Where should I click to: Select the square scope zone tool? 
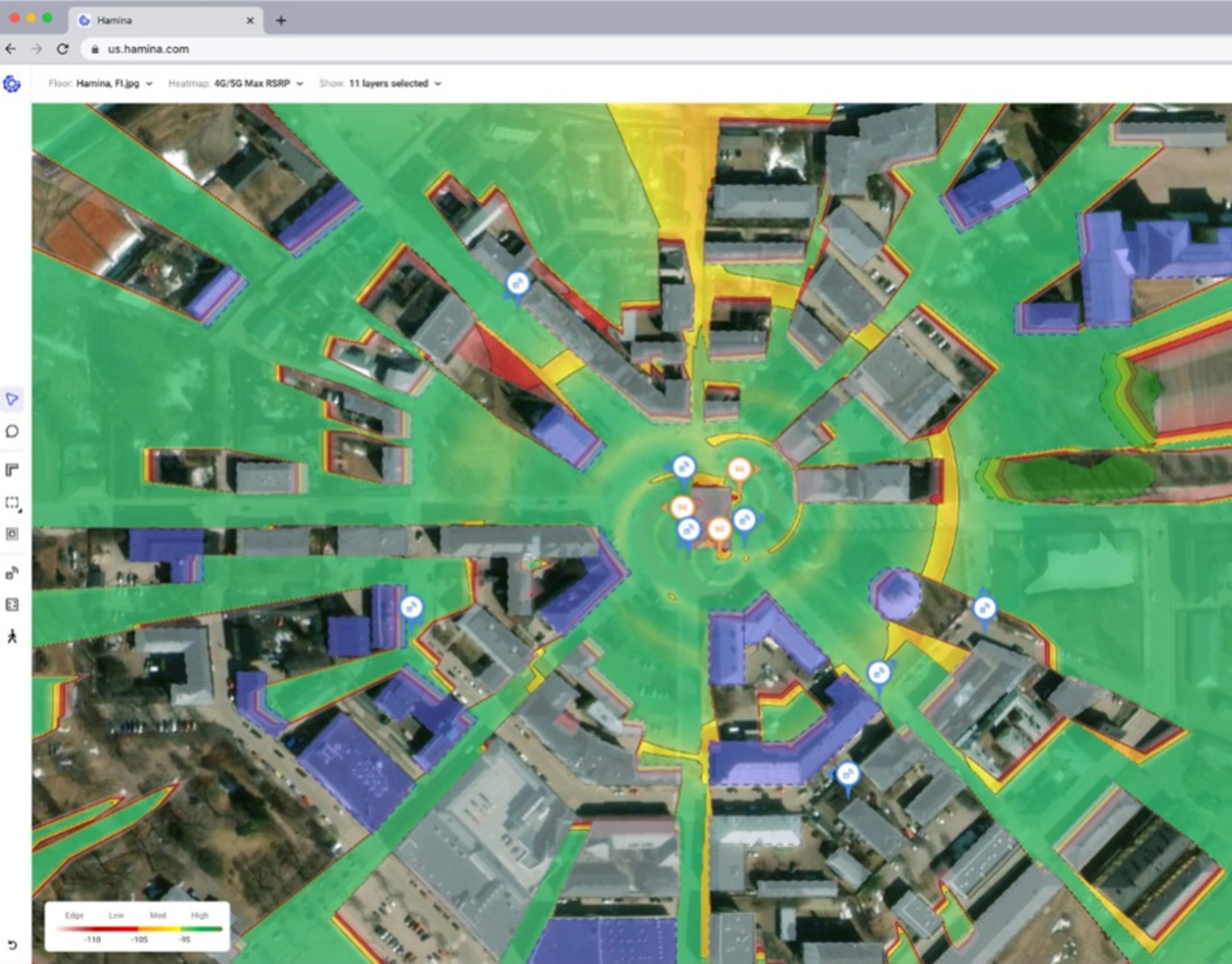click(12, 534)
